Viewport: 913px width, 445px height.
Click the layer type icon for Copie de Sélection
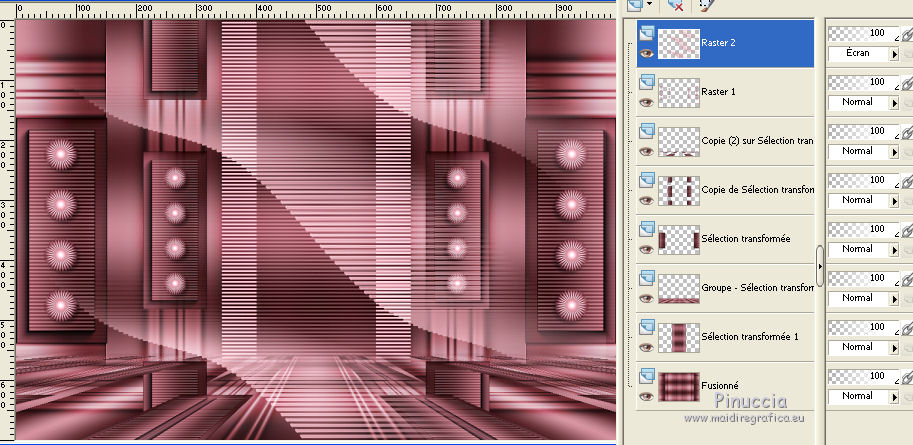pyautogui.click(x=646, y=181)
